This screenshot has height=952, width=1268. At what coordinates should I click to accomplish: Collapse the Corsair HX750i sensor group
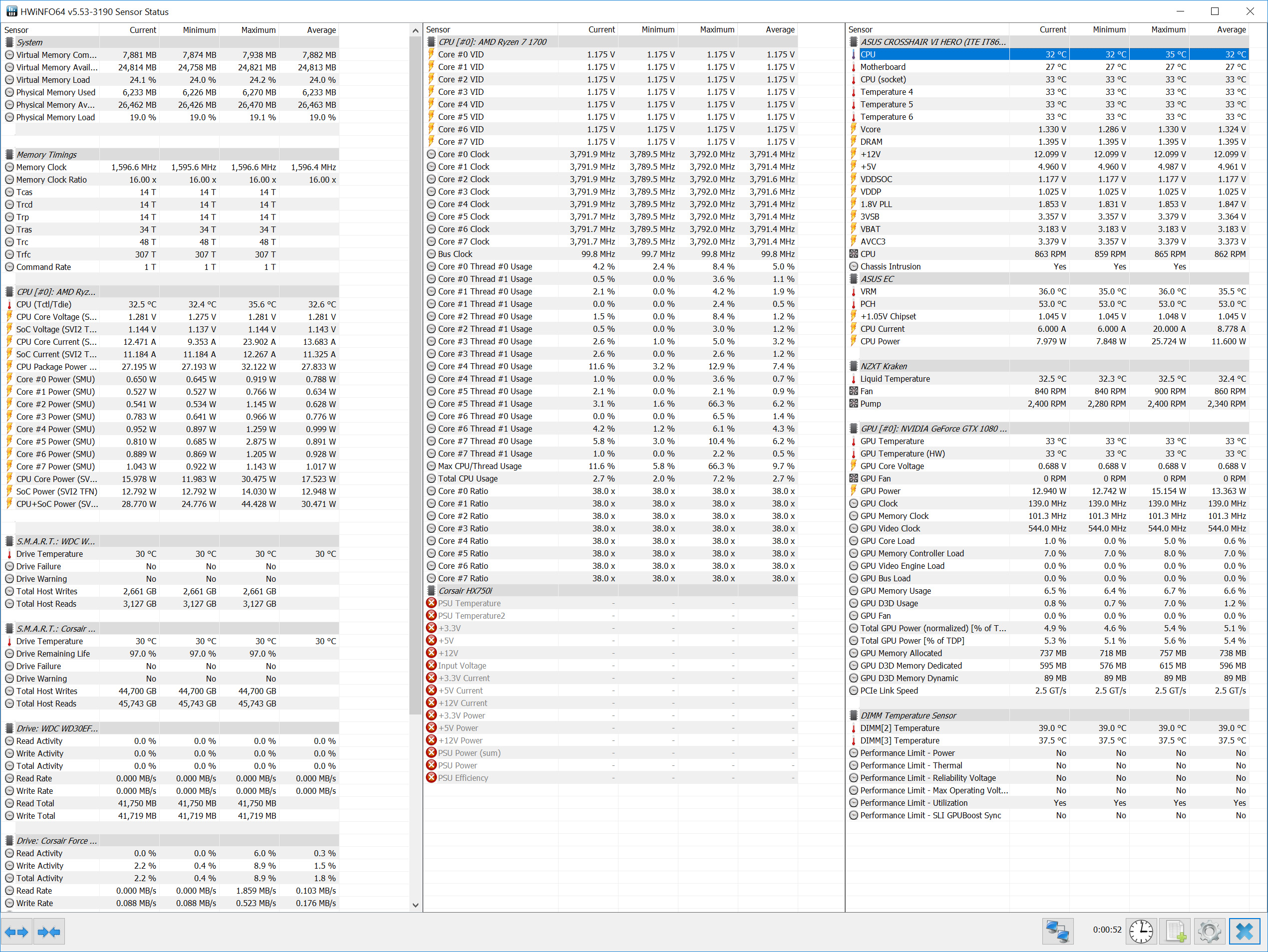click(465, 591)
